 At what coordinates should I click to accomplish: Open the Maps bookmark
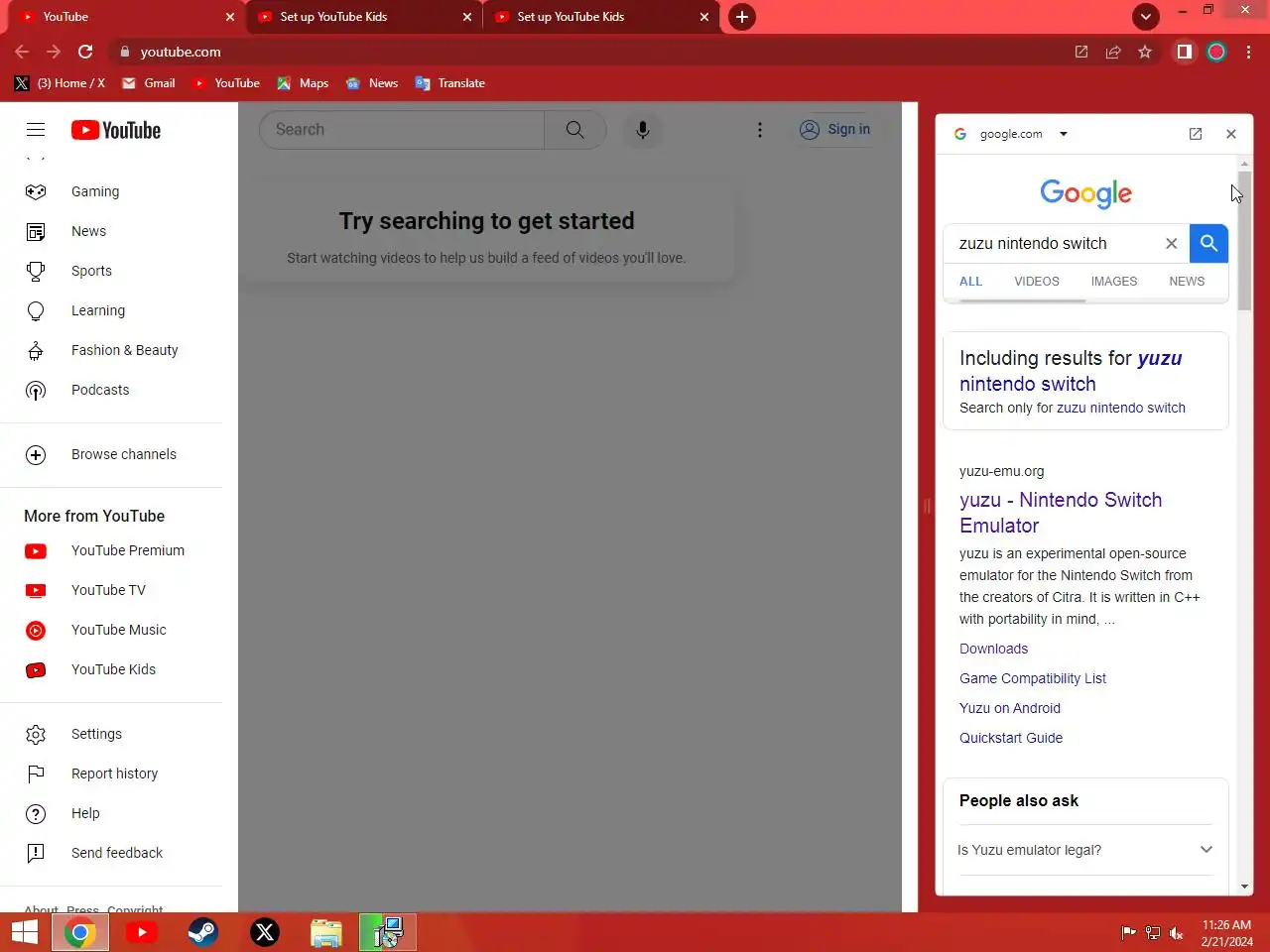click(x=303, y=83)
